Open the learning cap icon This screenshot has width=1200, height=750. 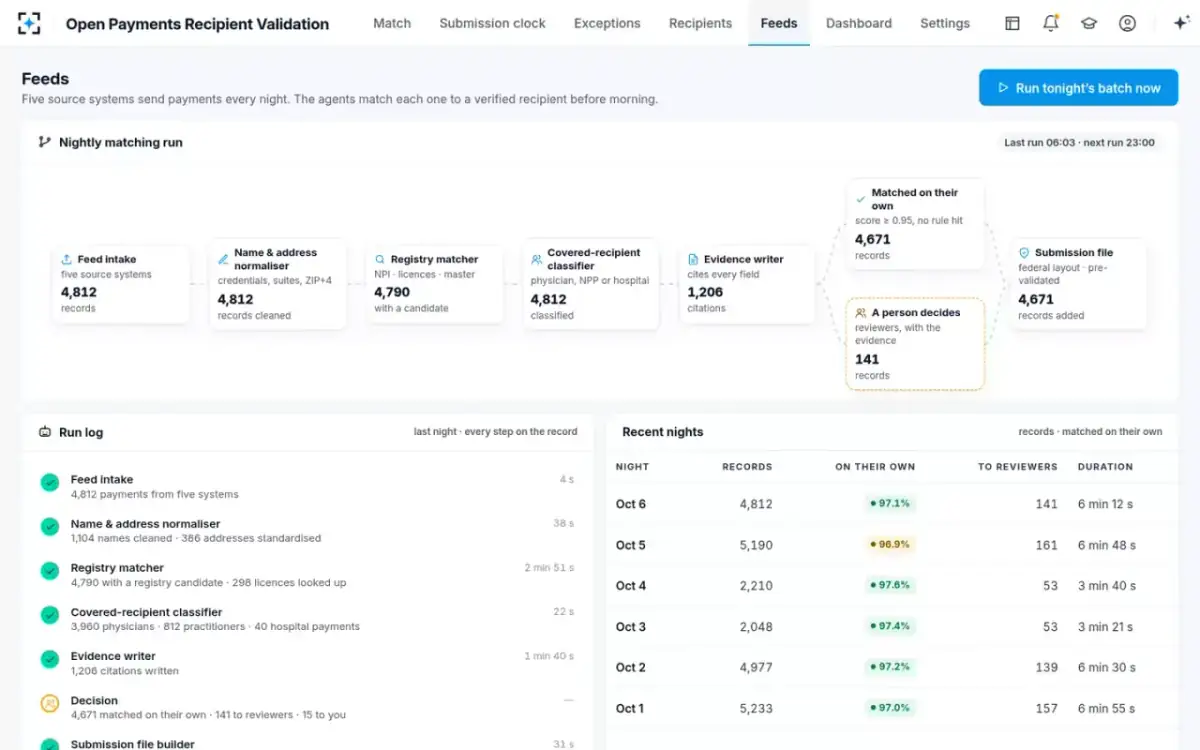pyautogui.click(x=1089, y=23)
